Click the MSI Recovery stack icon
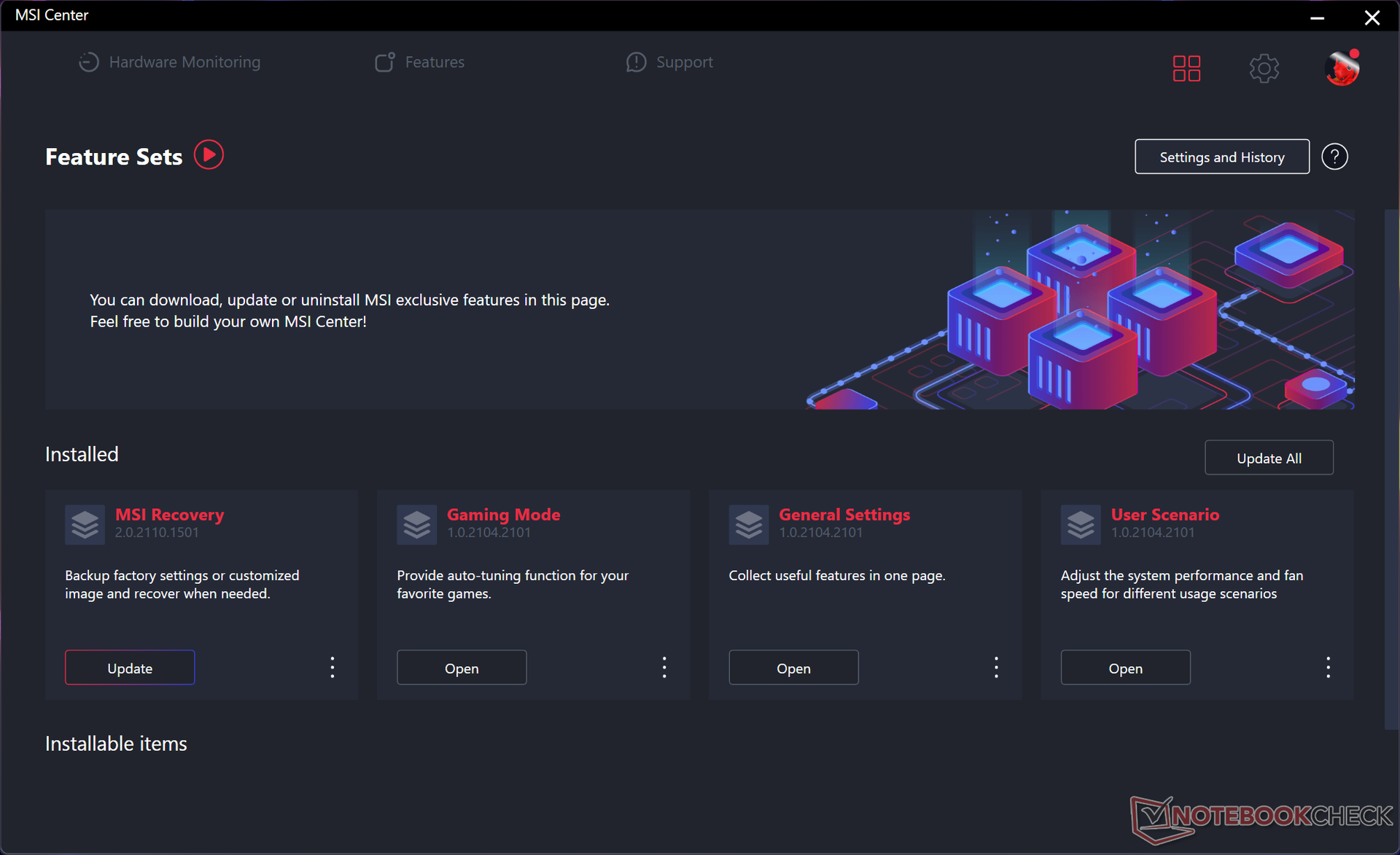 (x=85, y=524)
